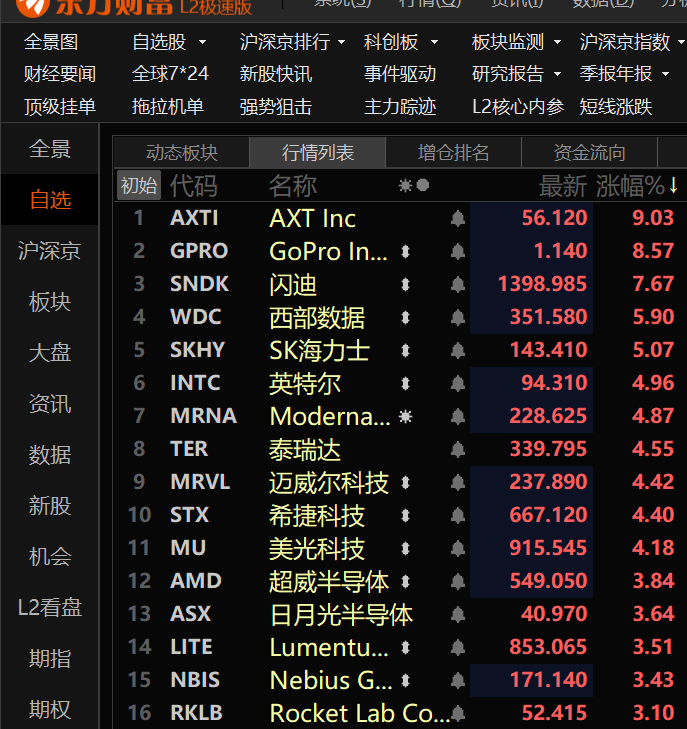687x729 pixels.
Task: Open the 顶级挂单 link
Action: tap(60, 107)
